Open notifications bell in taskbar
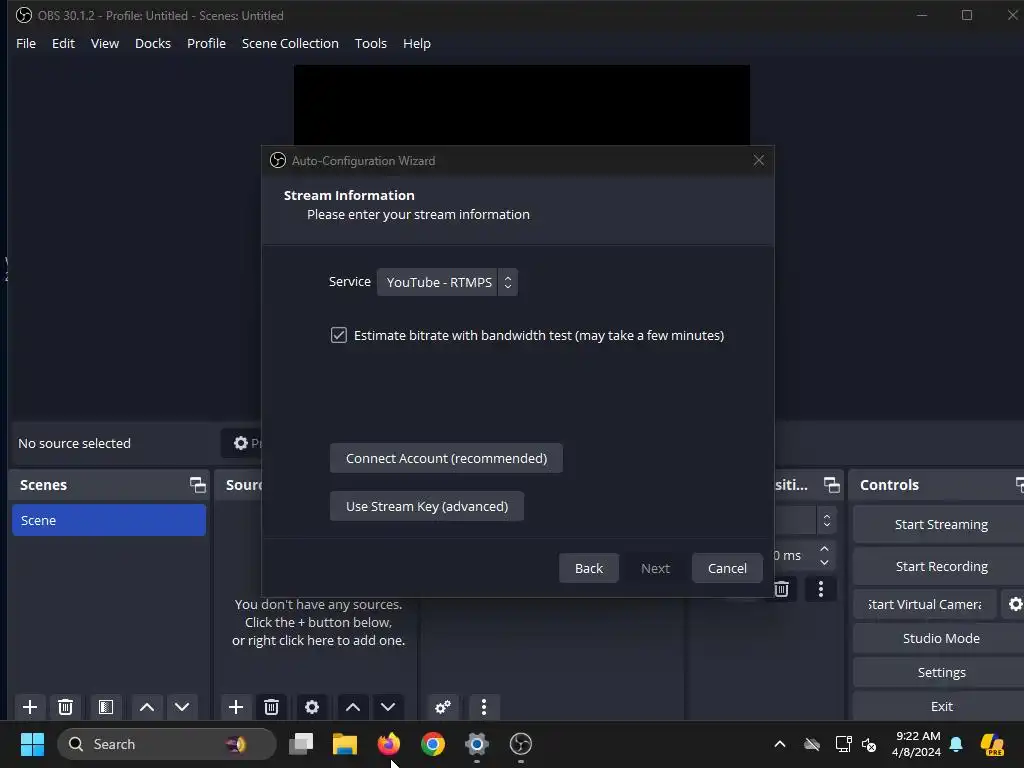The image size is (1024, 768). [956, 744]
